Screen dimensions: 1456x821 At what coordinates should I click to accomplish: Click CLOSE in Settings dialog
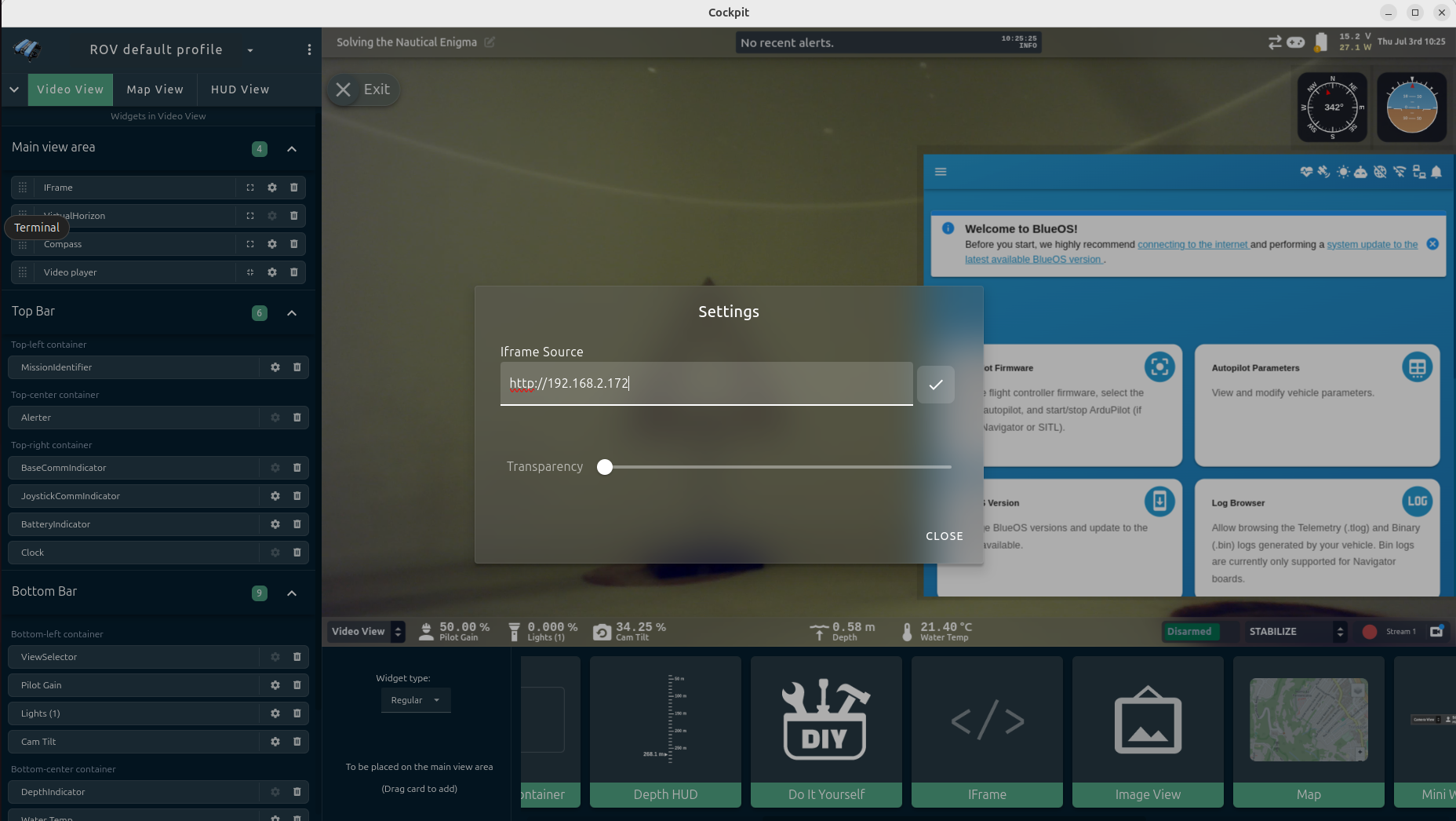(945, 536)
